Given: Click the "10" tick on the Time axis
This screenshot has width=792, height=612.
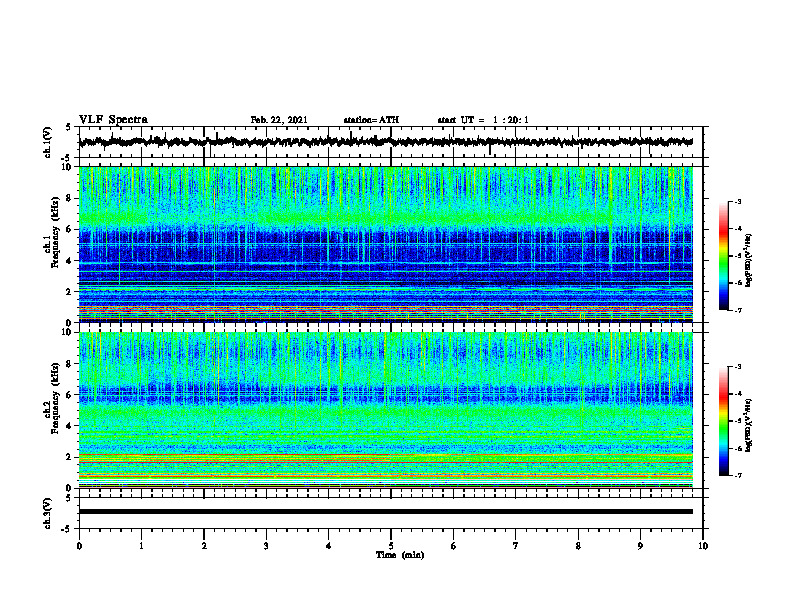Looking at the screenshot, I should pyautogui.click(x=703, y=546).
